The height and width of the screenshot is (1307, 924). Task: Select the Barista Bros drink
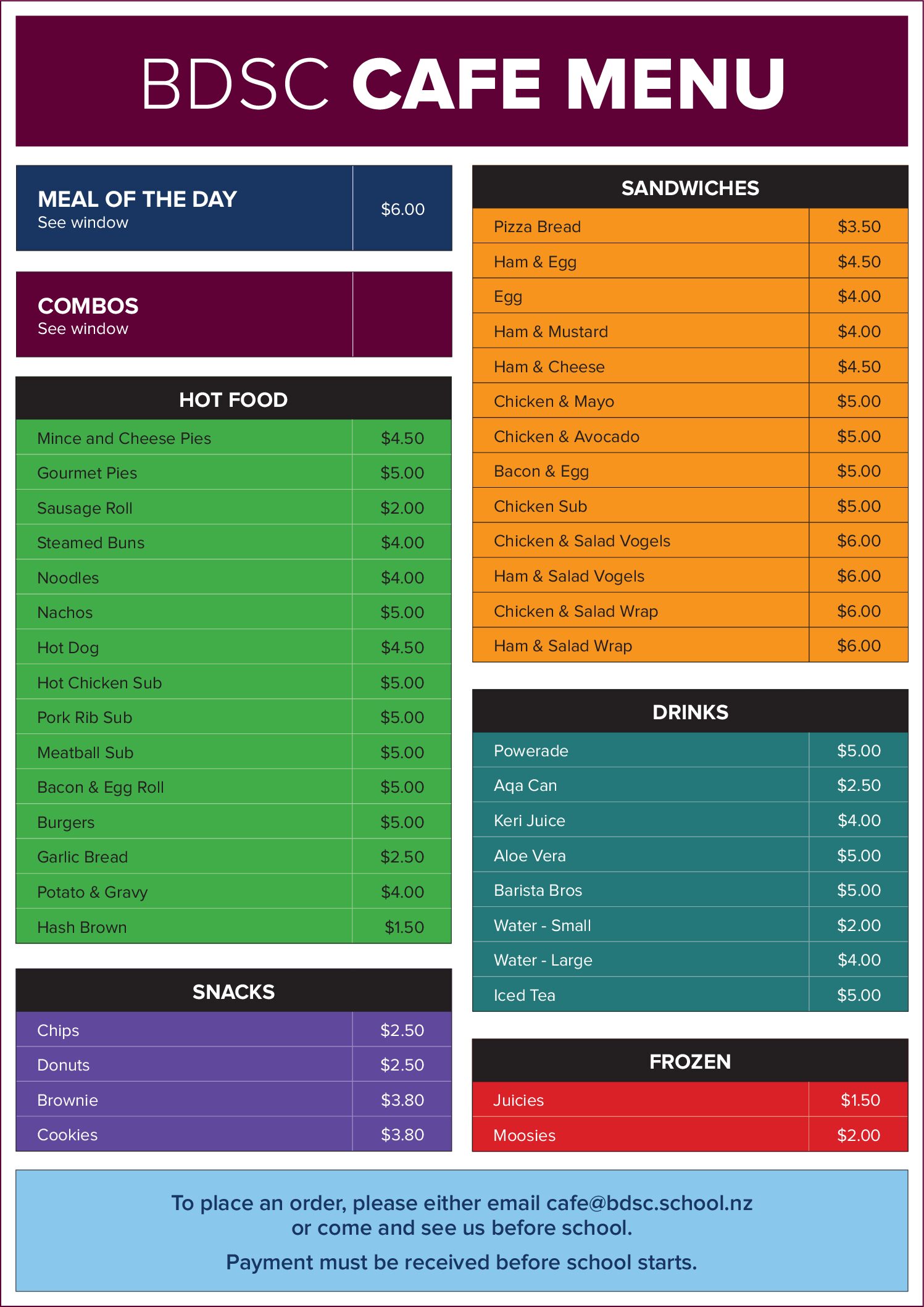538,890
